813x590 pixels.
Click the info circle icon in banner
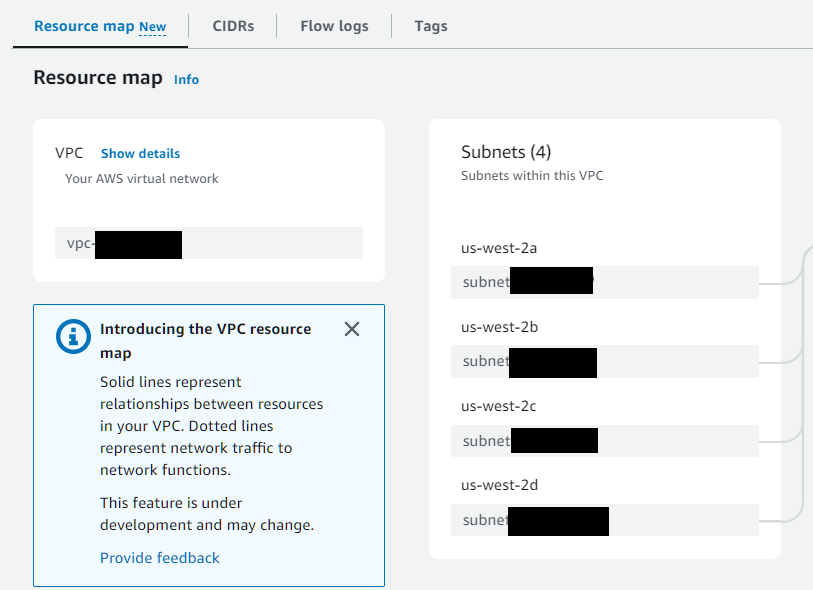tap(72, 338)
